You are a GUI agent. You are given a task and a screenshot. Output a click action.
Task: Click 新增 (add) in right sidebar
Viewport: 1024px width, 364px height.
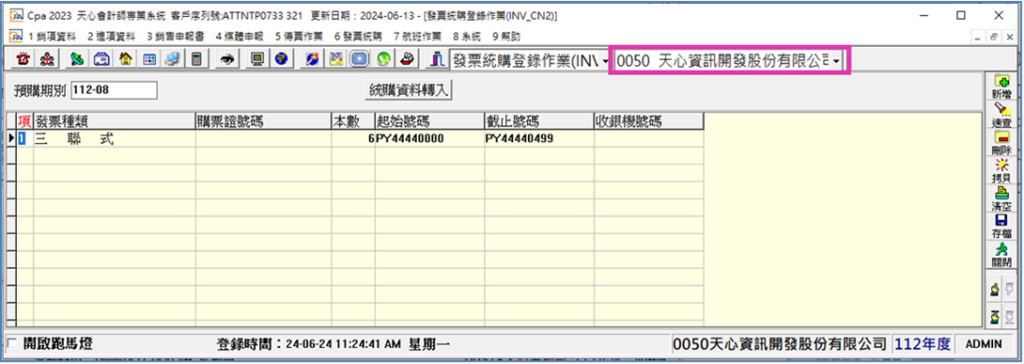[x=1001, y=86]
